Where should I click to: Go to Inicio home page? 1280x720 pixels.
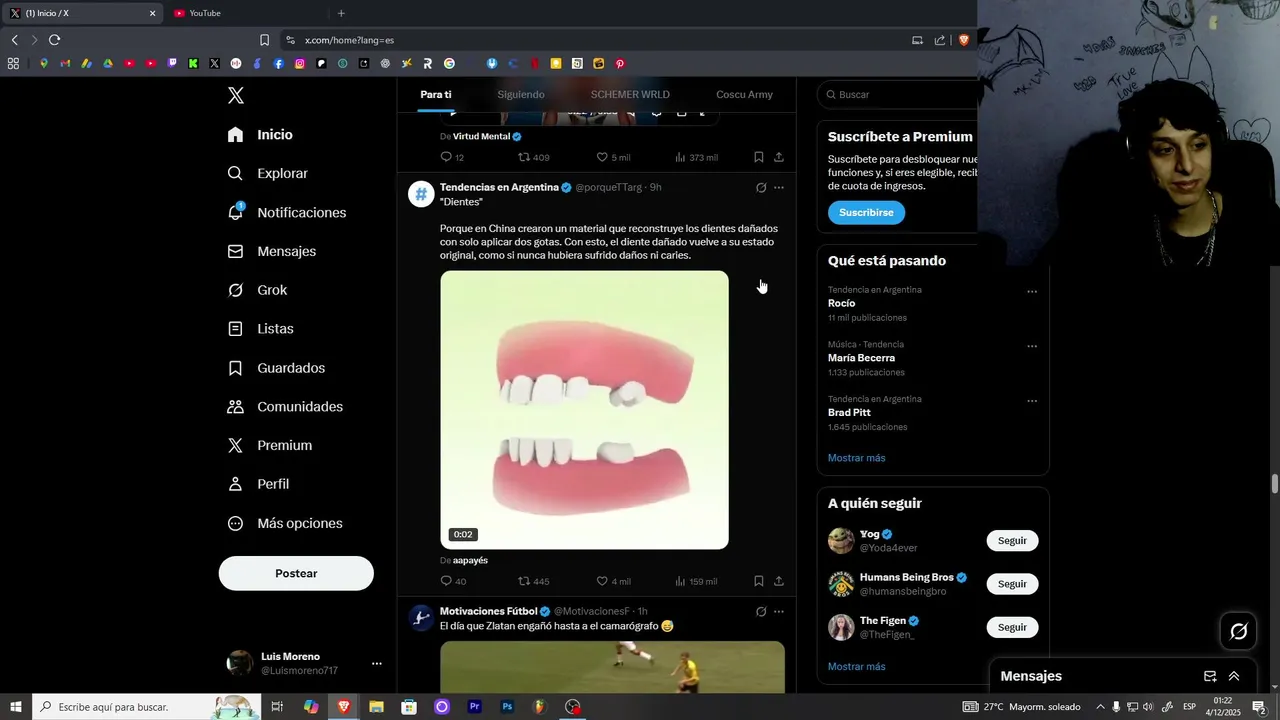click(x=260, y=135)
